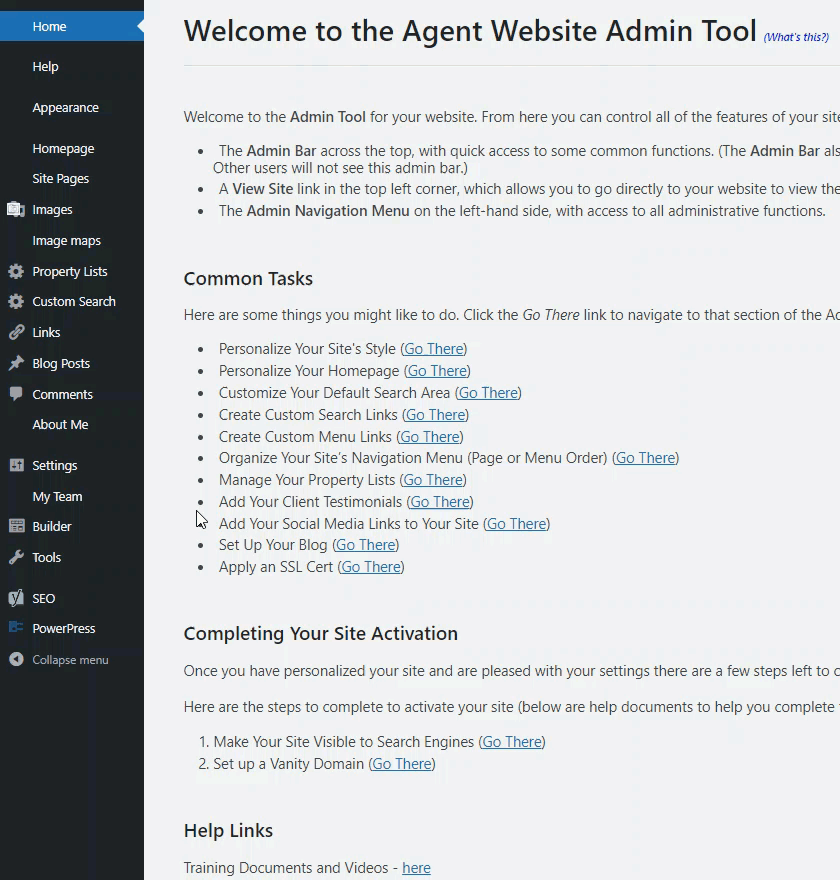840x880 pixels.
Task: Click the PowerPress icon in sidebar
Action: click(x=16, y=629)
